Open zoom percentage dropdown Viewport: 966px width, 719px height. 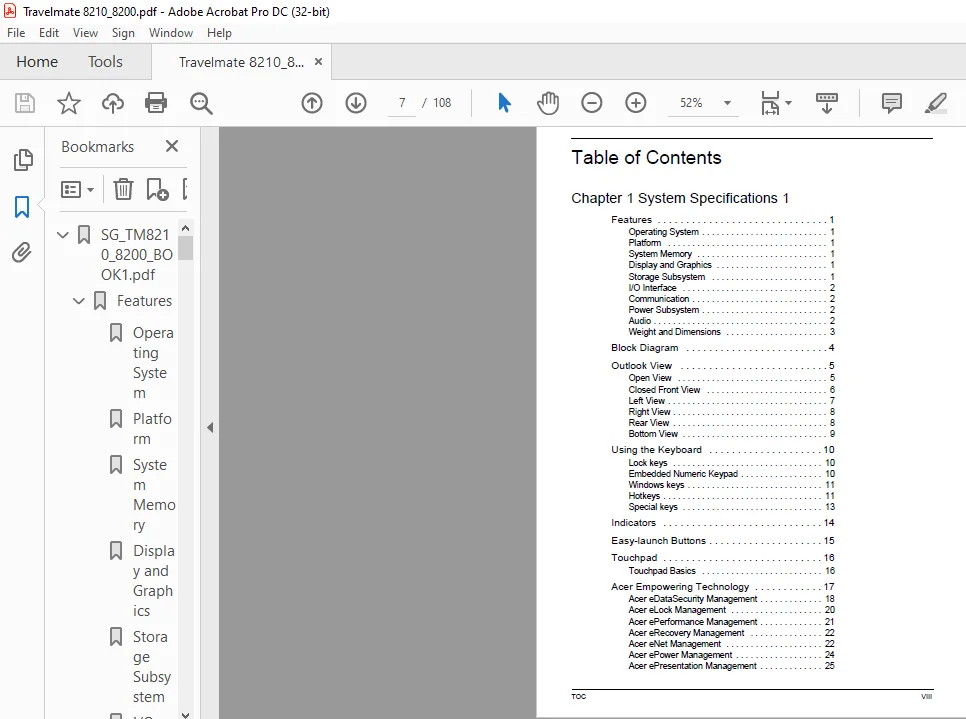(x=727, y=103)
